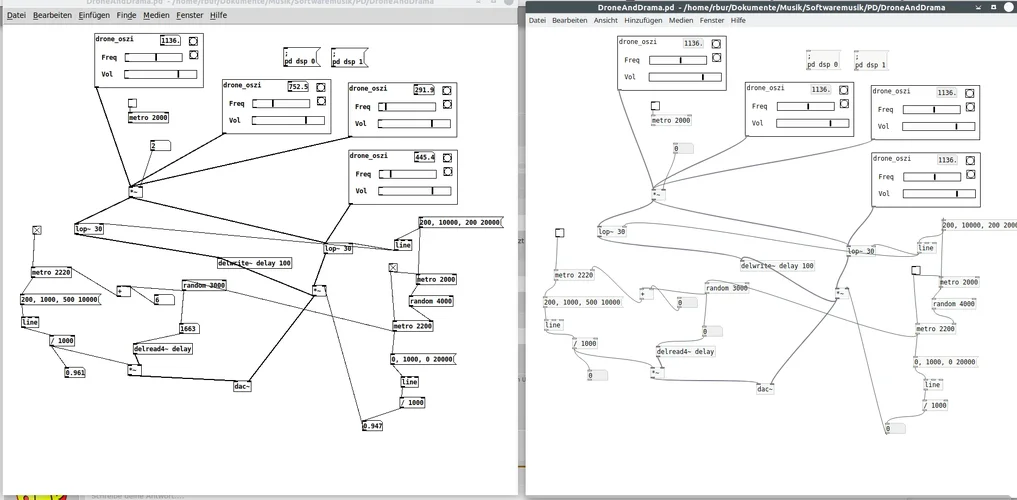1017x500 pixels.
Task: Click message '0, 1000, 0 20000' in the right window
Action: coord(945,362)
